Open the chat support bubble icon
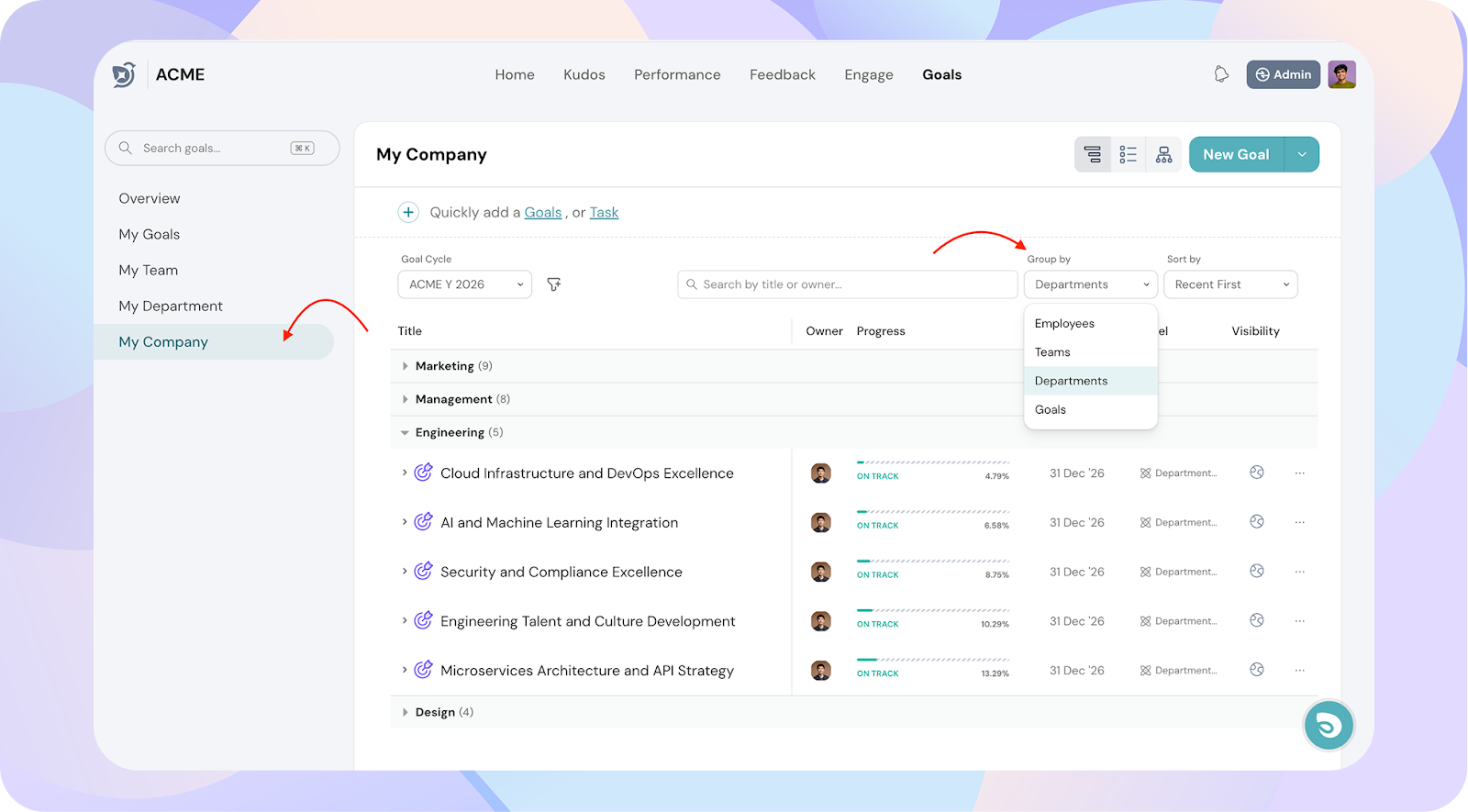This screenshot has height=812, width=1468. pyautogui.click(x=1329, y=726)
